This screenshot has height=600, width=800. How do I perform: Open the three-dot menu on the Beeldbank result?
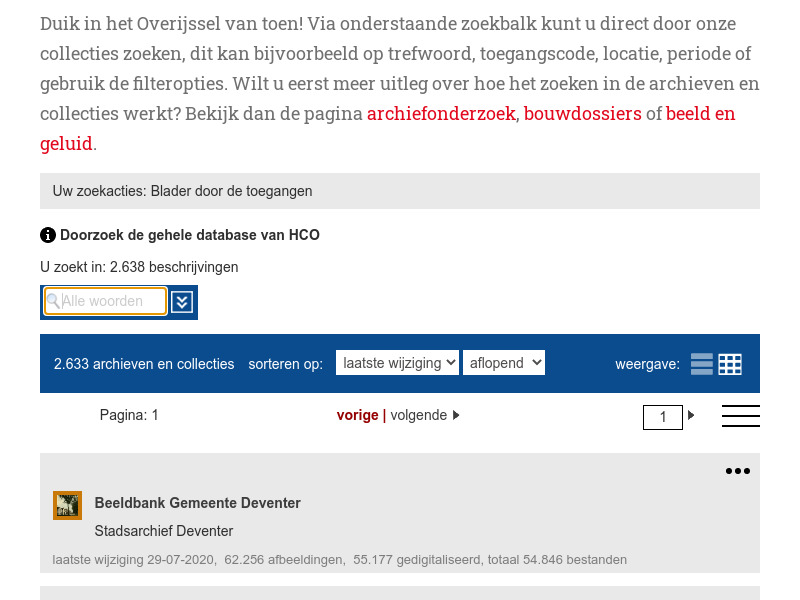click(737, 470)
